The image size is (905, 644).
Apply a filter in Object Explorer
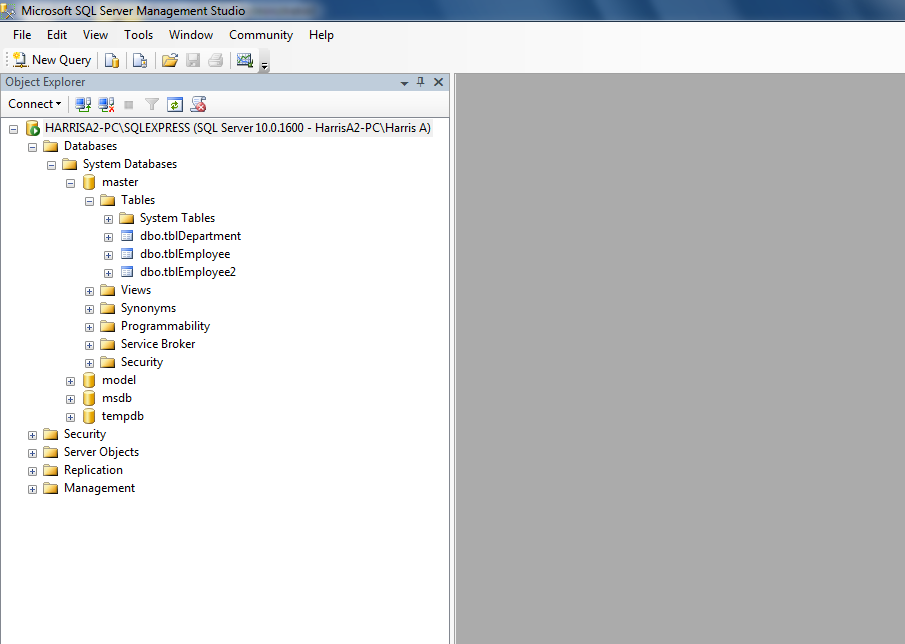(x=151, y=104)
